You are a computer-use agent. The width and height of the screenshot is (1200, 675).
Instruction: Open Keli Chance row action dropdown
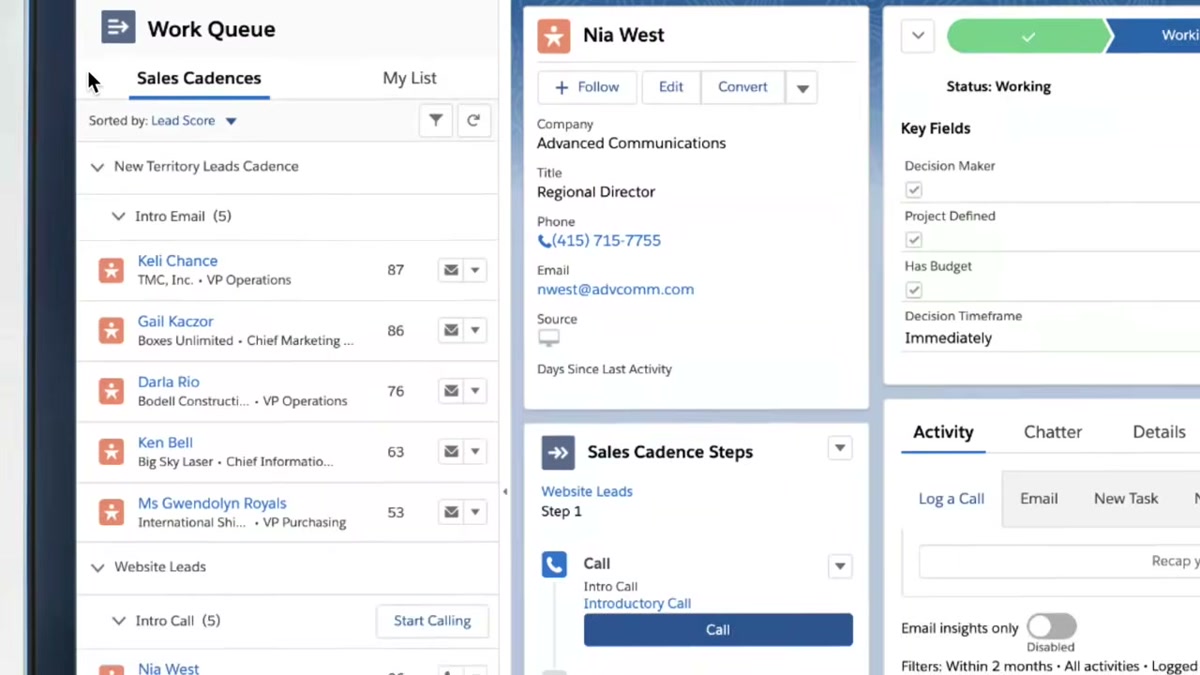(475, 270)
